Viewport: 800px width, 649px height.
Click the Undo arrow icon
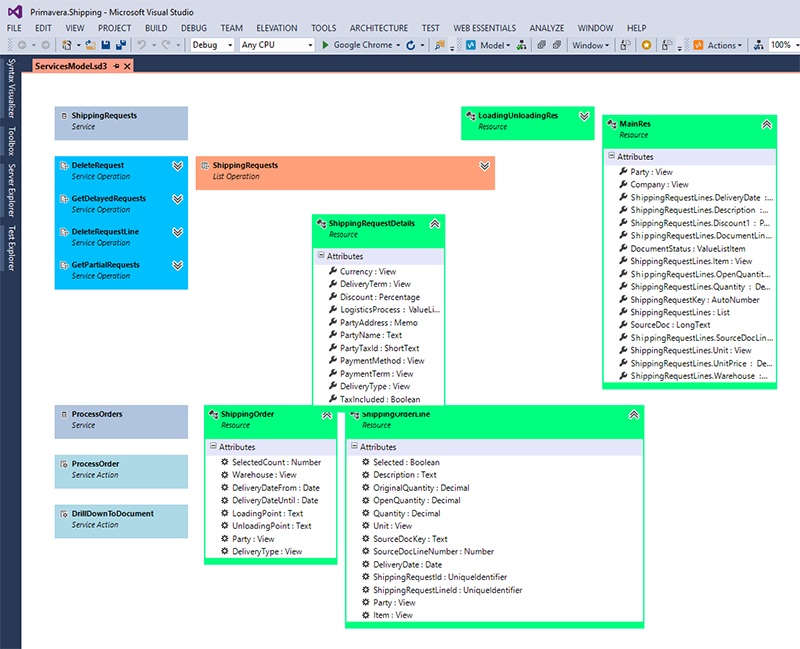(x=142, y=45)
